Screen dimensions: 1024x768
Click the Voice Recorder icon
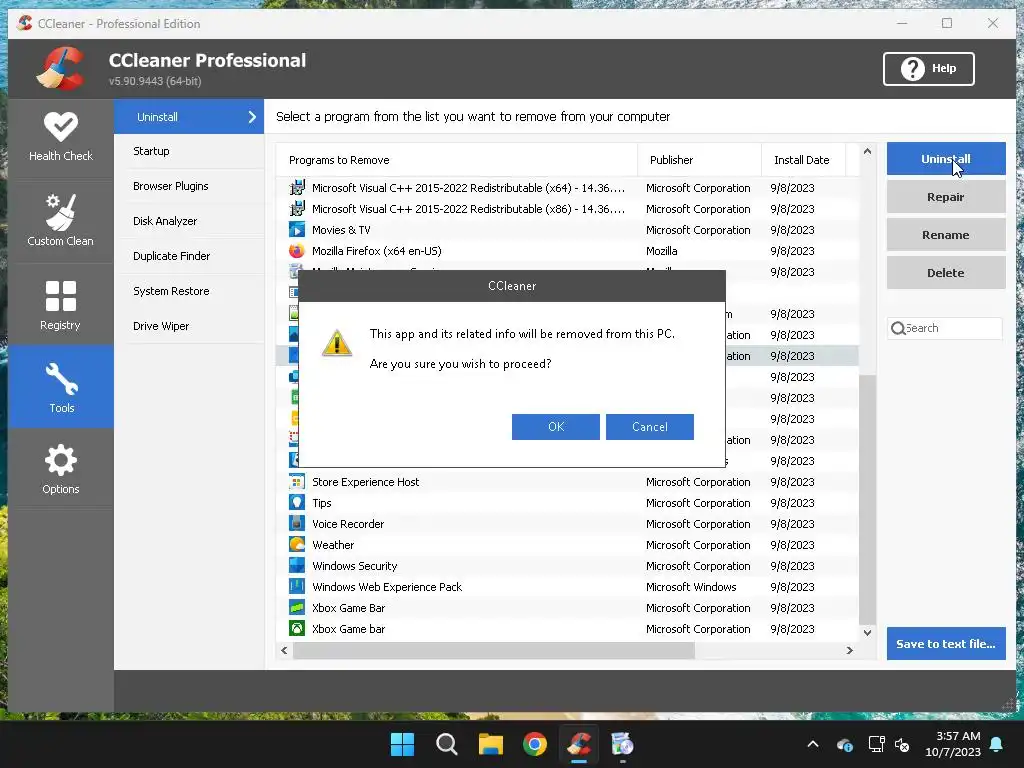pyautogui.click(x=296, y=524)
